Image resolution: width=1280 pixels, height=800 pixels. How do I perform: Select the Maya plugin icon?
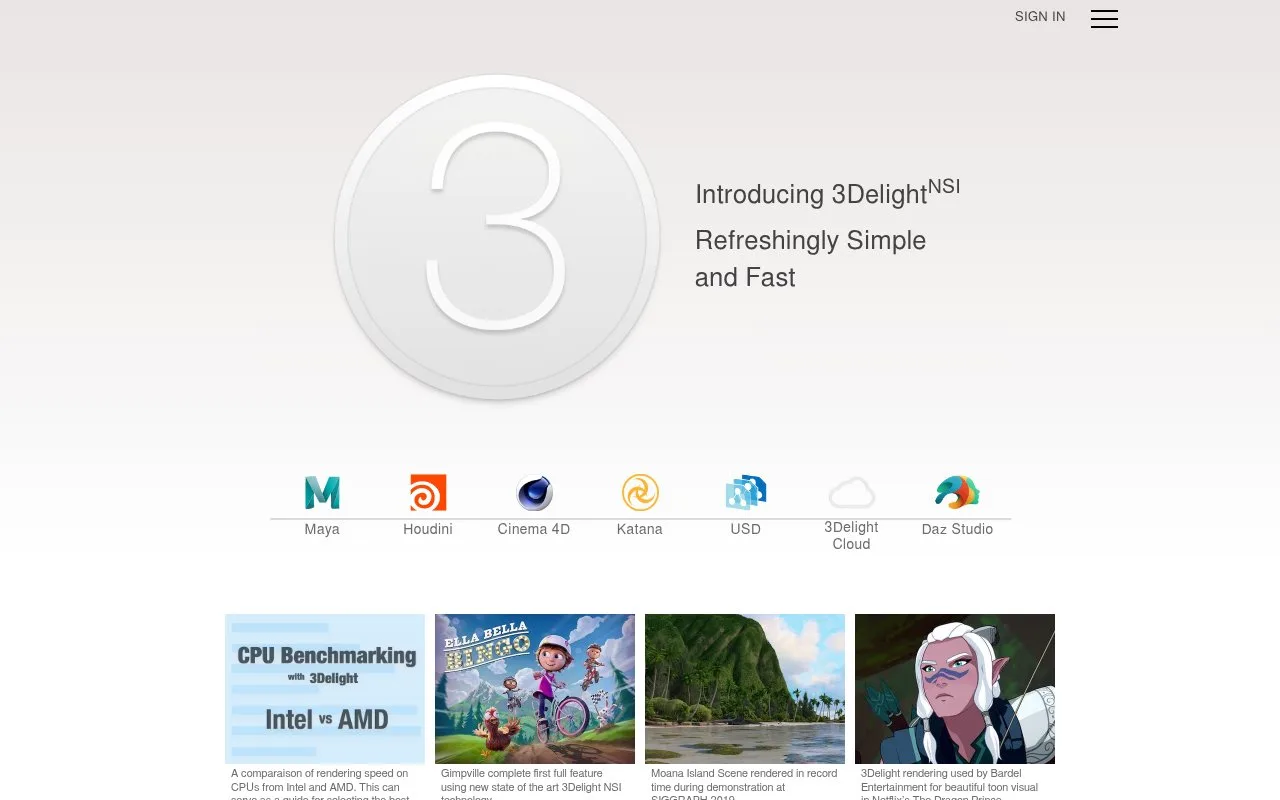click(x=322, y=493)
